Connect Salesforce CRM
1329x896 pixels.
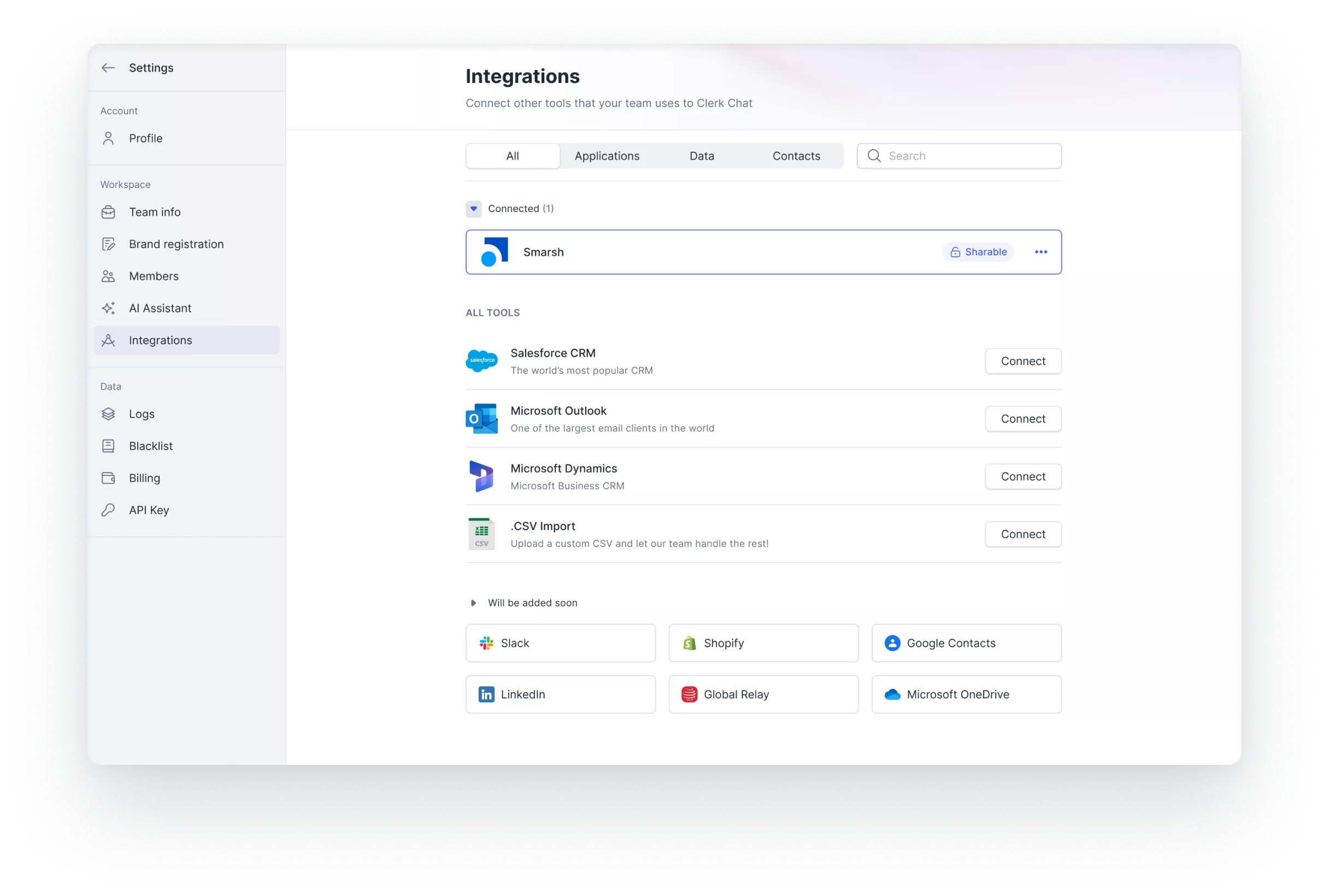1022,361
